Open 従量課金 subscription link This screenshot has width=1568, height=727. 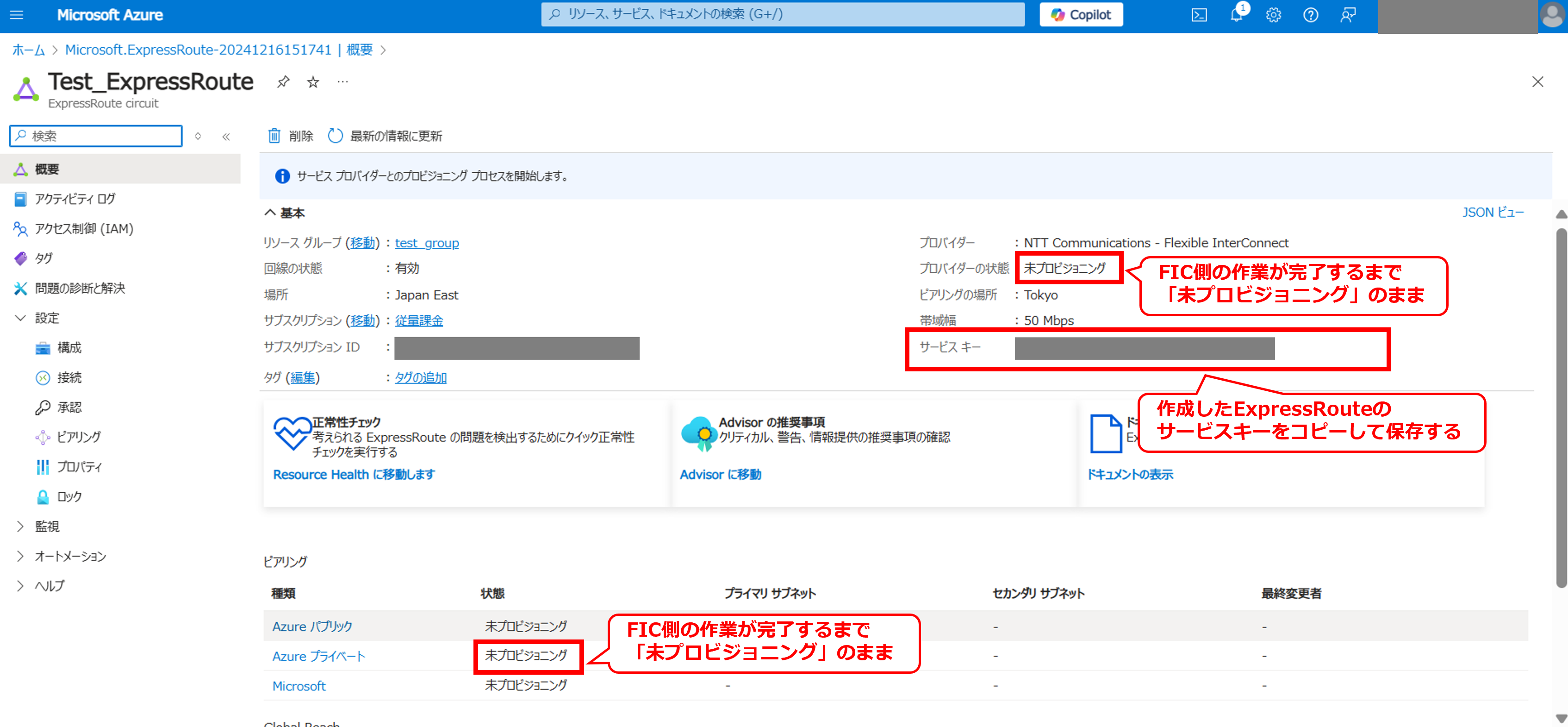click(x=419, y=321)
